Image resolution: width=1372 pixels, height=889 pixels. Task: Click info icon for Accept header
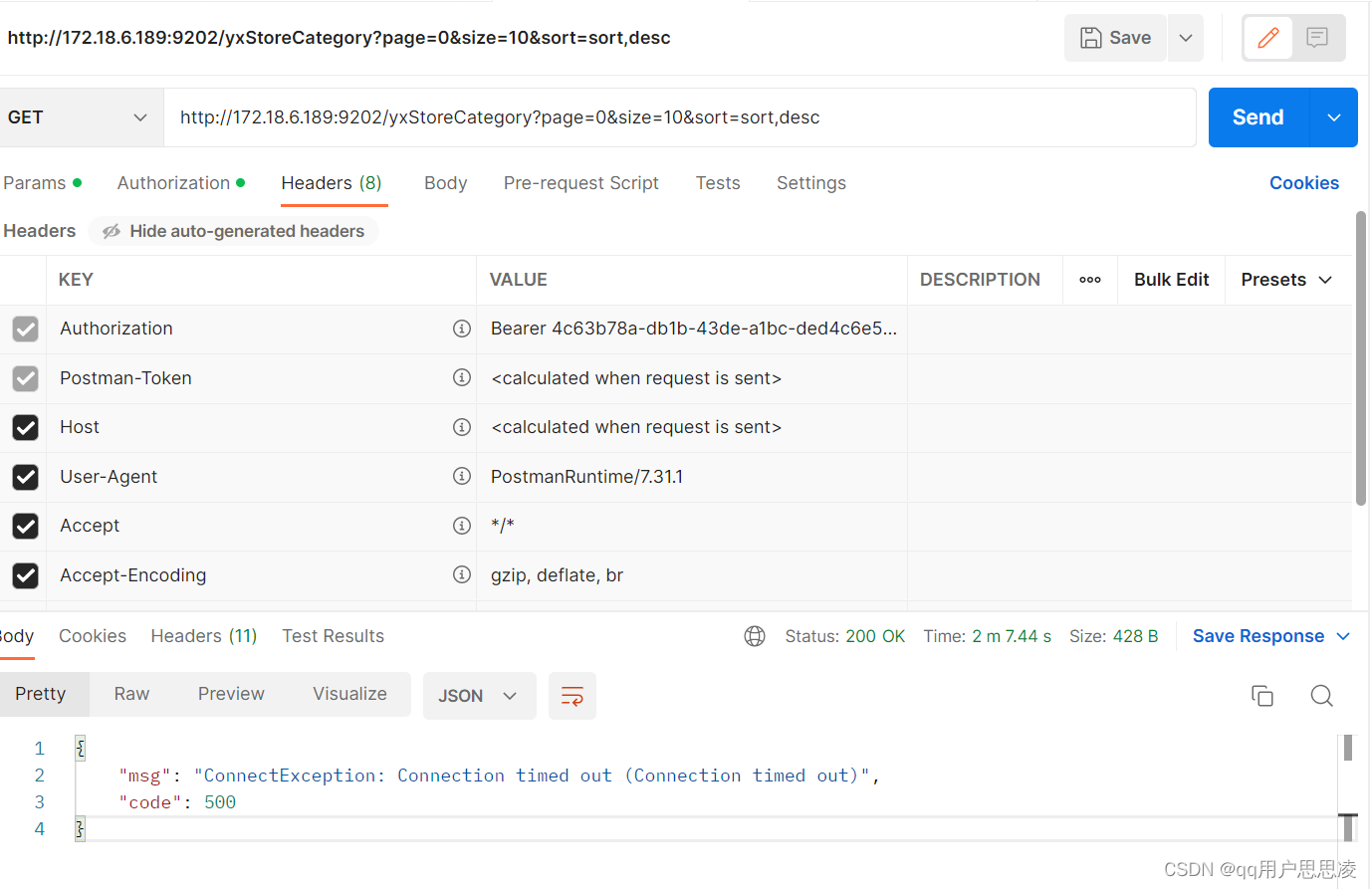[x=461, y=526]
